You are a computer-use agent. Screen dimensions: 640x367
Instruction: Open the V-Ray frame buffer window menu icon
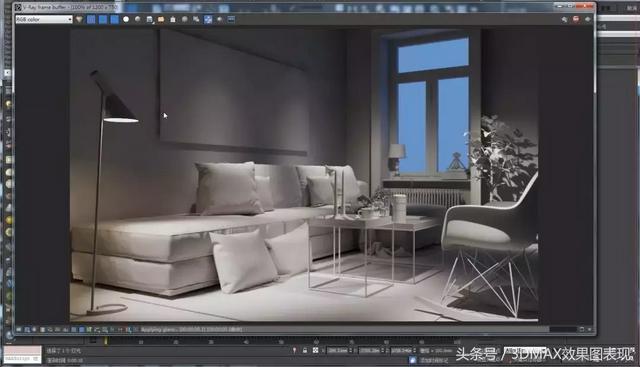pyautogui.click(x=18, y=7)
